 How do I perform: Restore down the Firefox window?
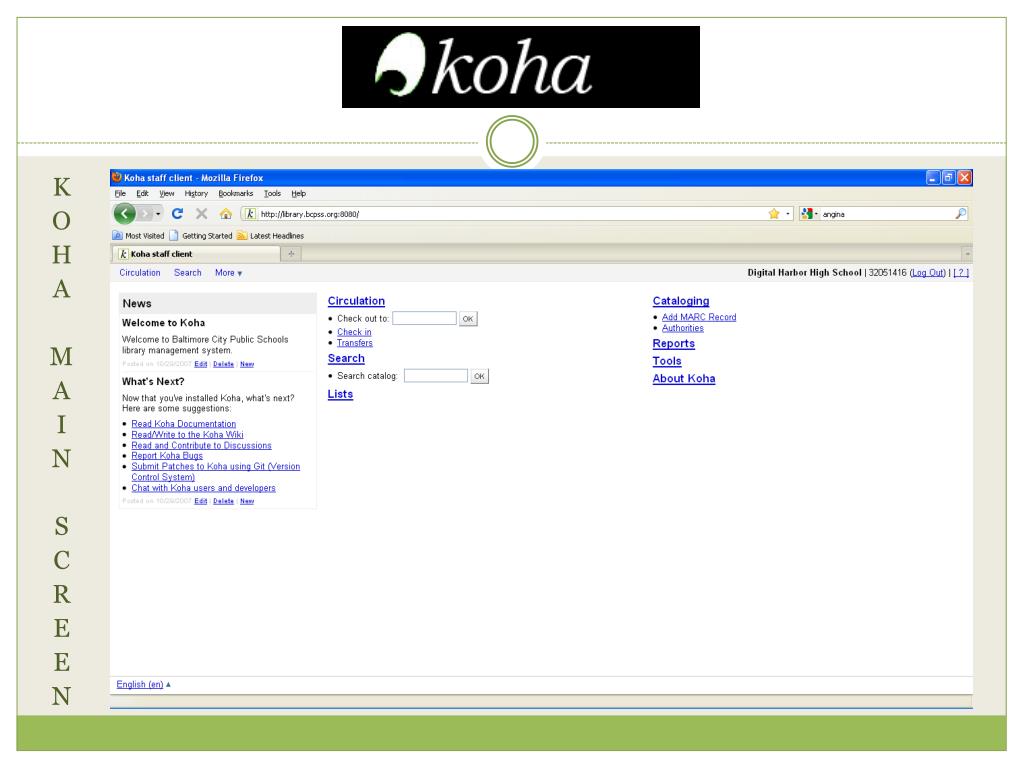point(949,178)
